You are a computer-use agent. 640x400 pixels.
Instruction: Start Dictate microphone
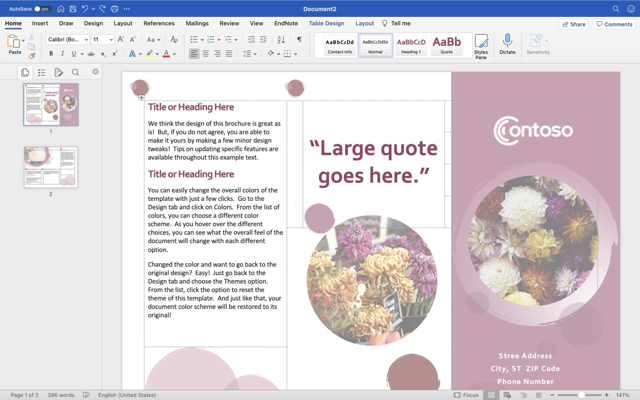[x=507, y=44]
